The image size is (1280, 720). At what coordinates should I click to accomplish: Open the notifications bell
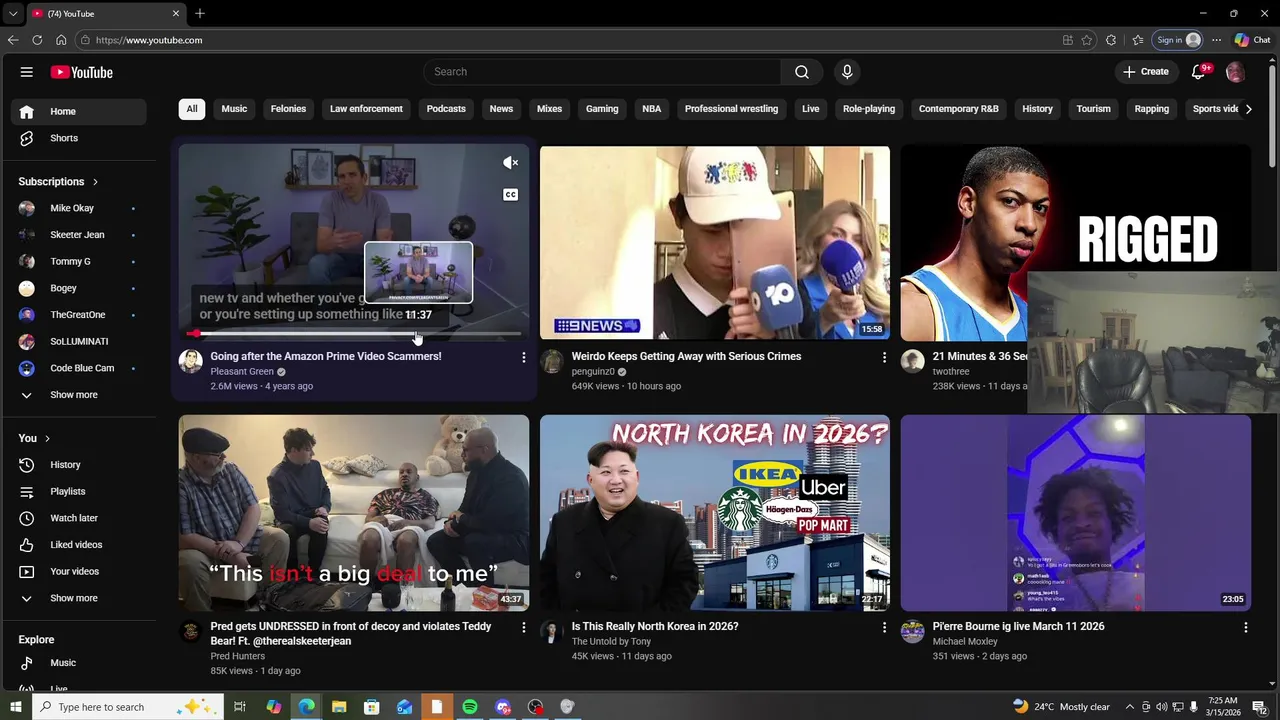point(1199,72)
